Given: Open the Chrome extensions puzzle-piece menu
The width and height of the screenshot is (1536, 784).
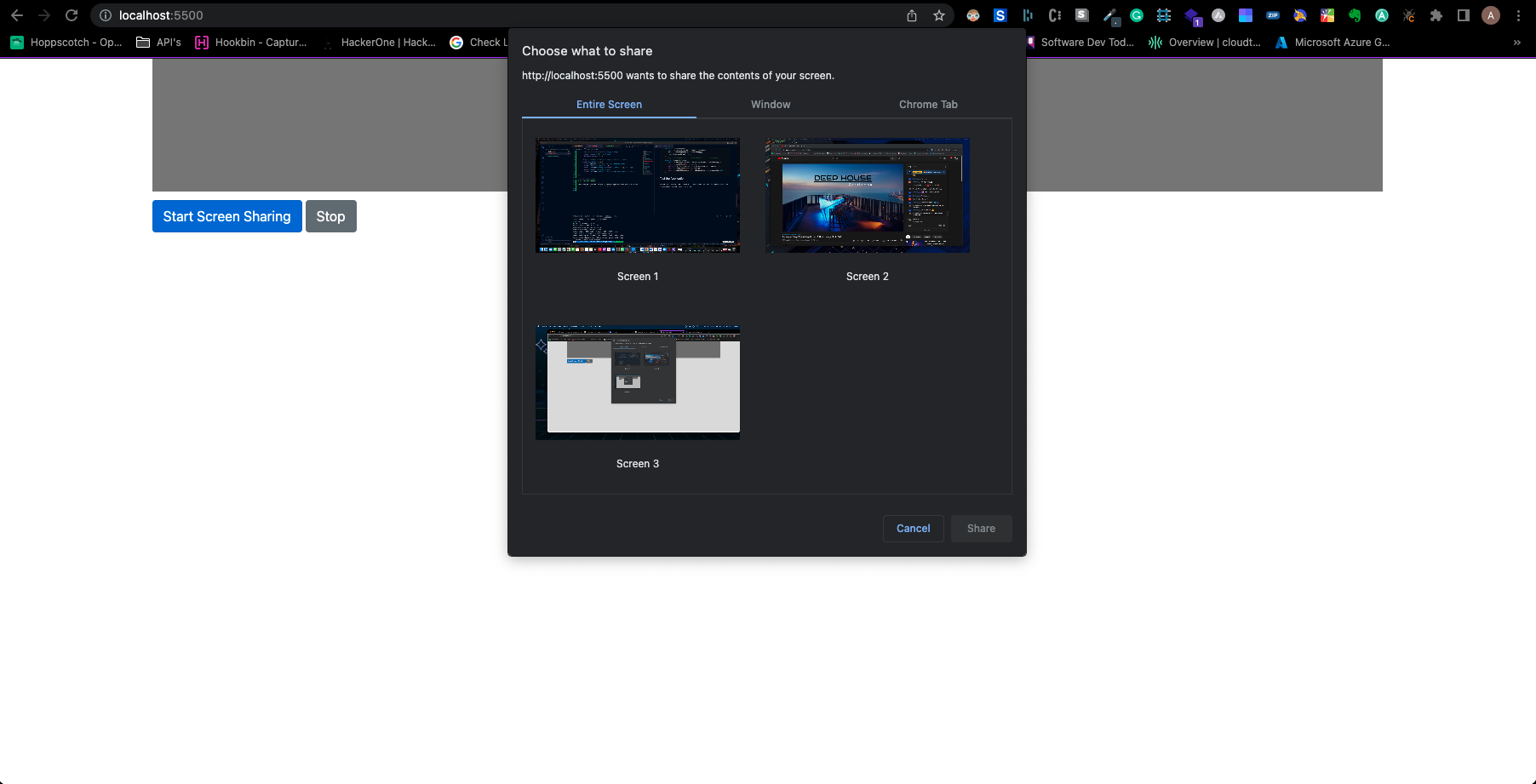Looking at the screenshot, I should (1436, 15).
